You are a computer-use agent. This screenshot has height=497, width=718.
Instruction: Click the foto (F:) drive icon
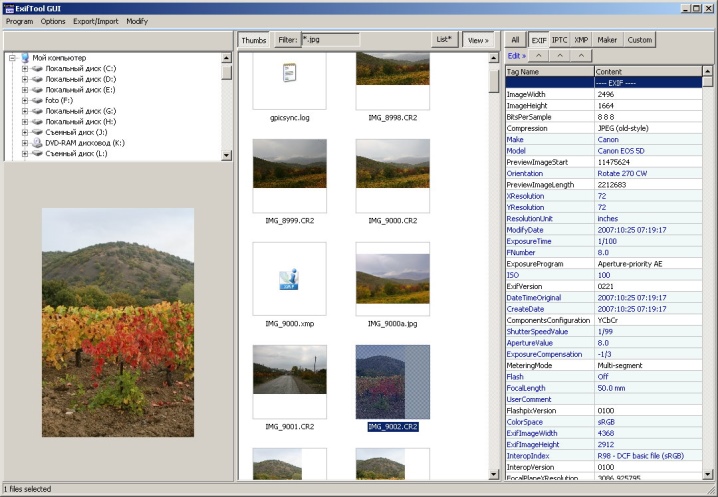[x=37, y=100]
